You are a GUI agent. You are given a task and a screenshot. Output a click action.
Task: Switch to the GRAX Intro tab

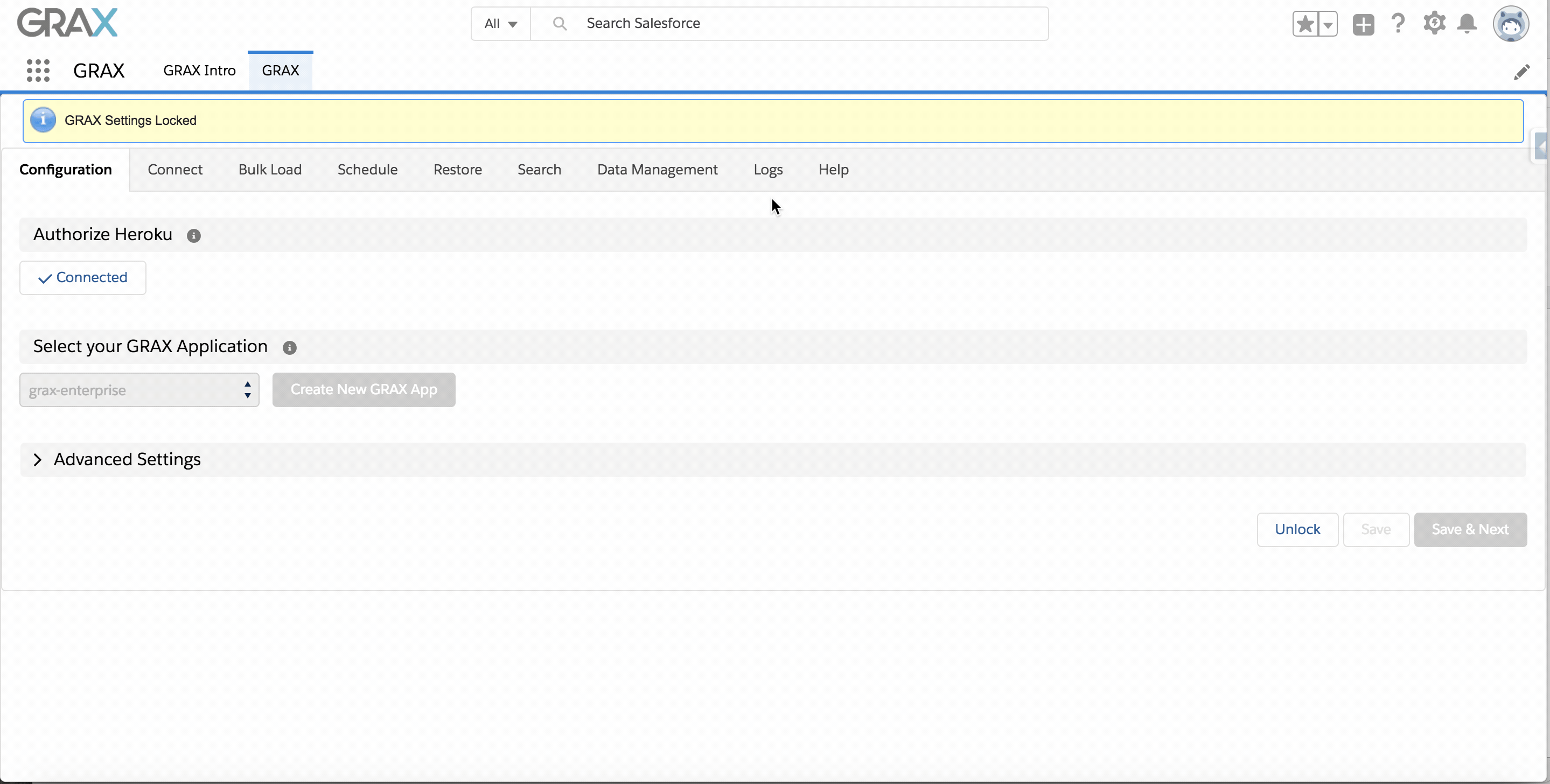(x=199, y=71)
